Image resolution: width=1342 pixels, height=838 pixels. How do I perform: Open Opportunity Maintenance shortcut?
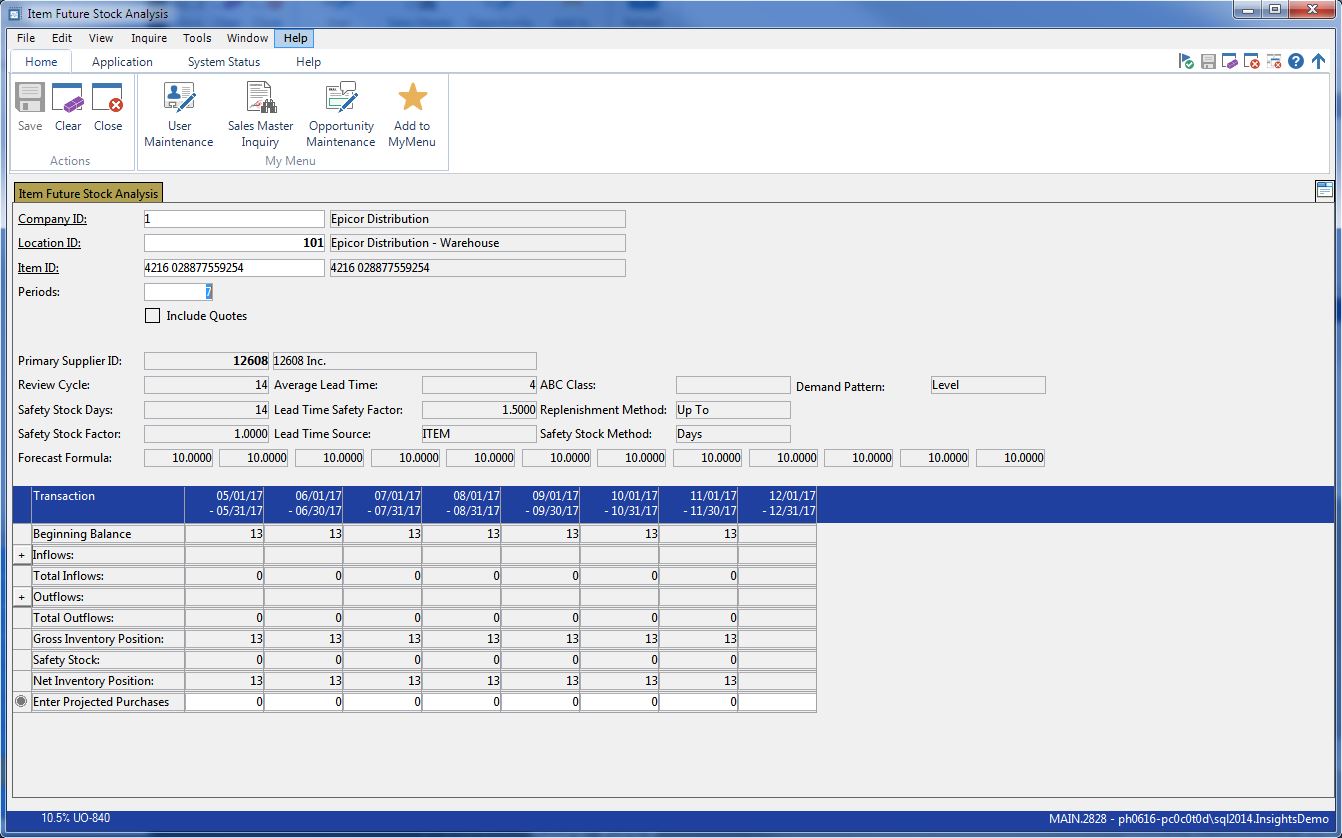click(341, 114)
